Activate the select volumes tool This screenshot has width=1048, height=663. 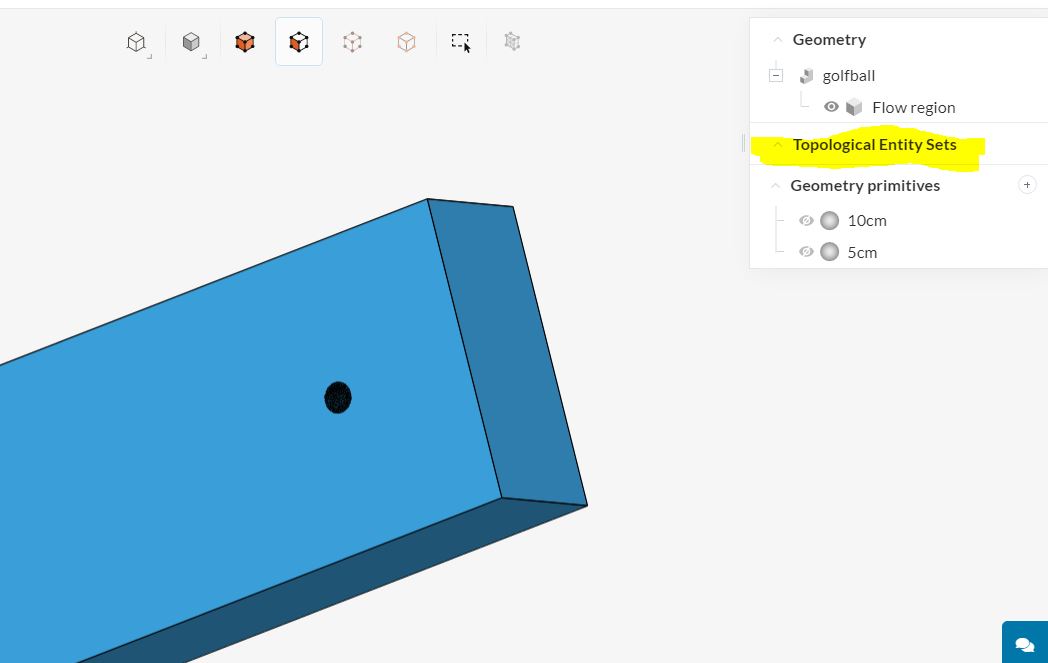pos(245,42)
